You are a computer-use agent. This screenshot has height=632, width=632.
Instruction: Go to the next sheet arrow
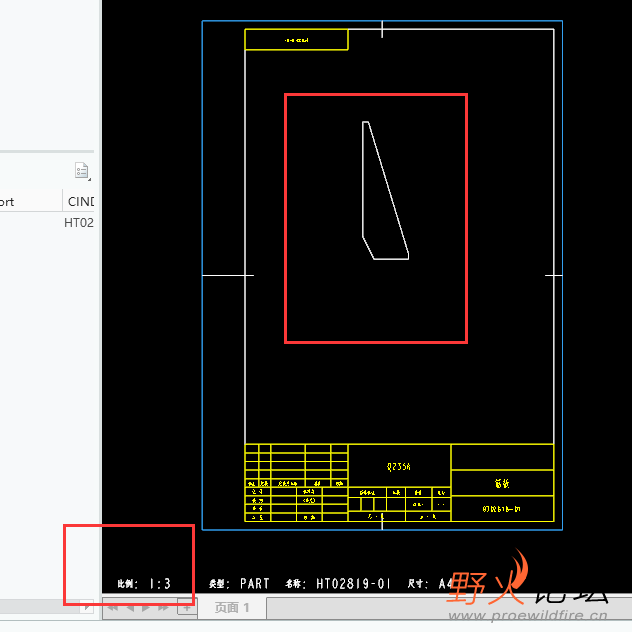click(146, 607)
